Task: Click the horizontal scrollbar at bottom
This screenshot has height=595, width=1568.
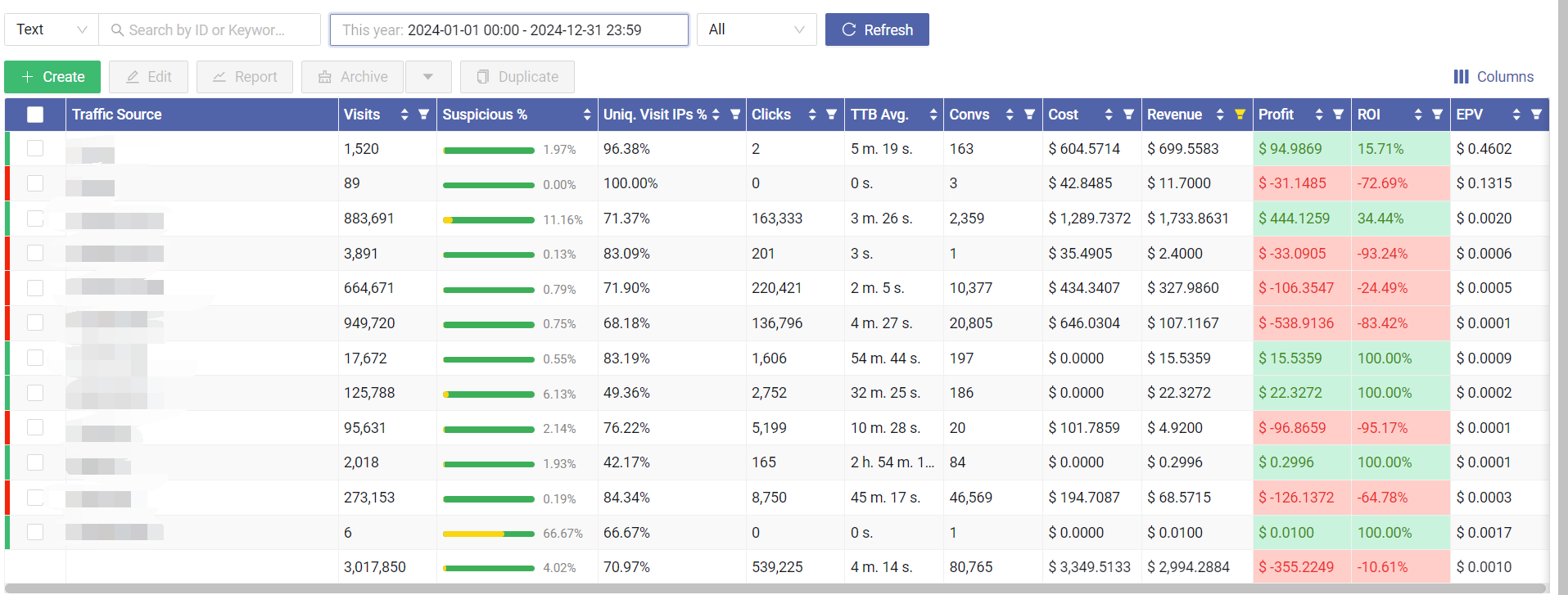Action: pos(774,588)
